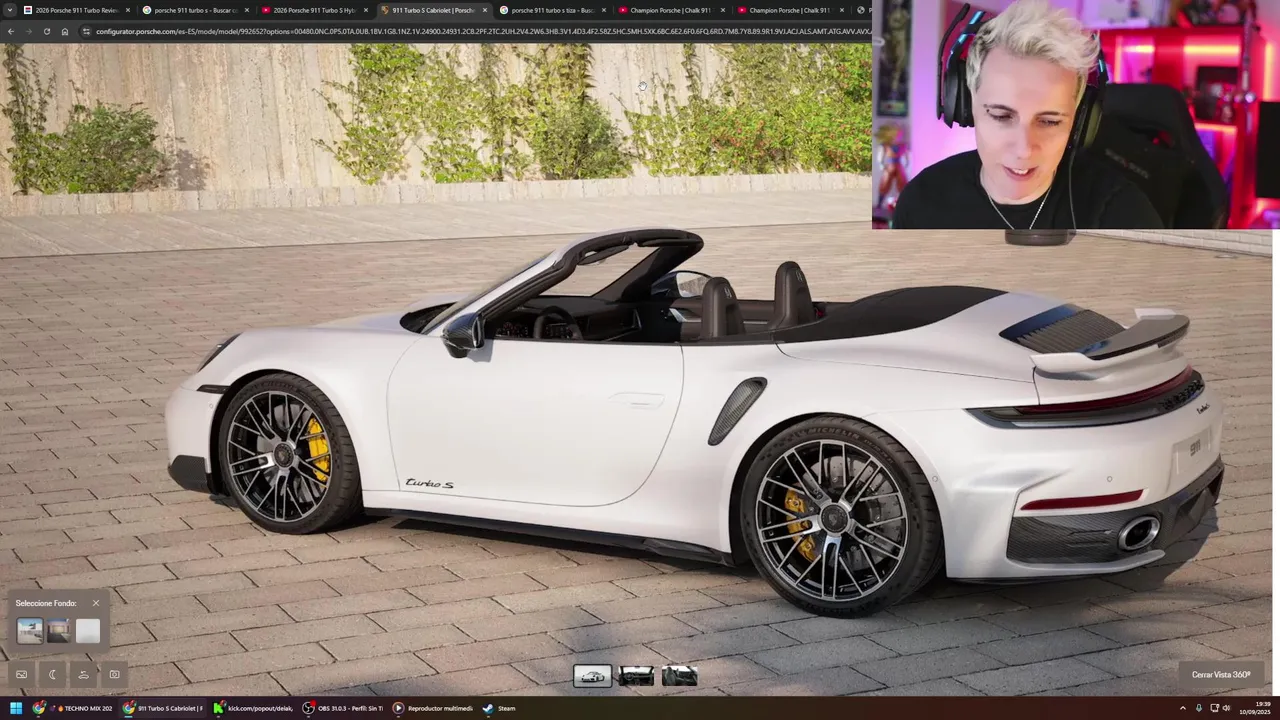This screenshot has width=1280, height=720.
Task: Click the network tray icon
Action: 1214,708
